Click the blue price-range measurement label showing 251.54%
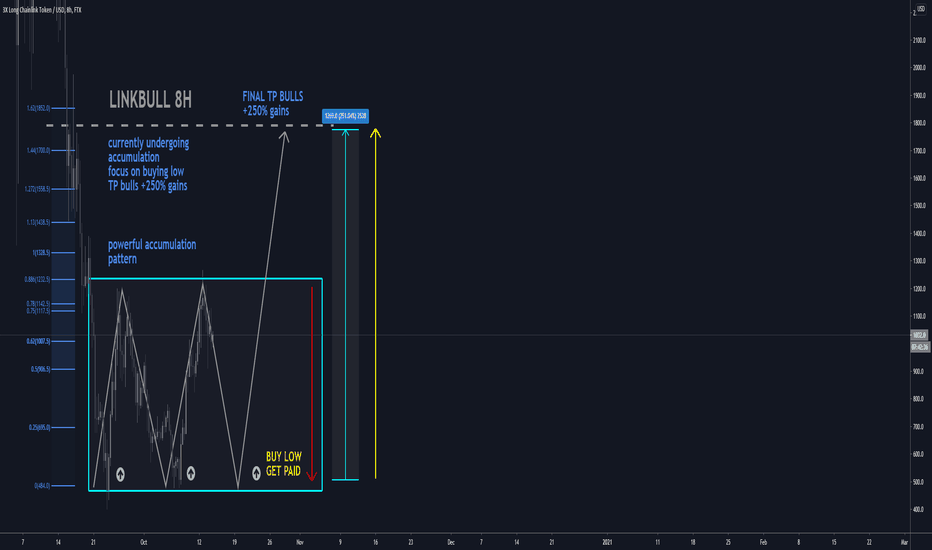This screenshot has height=550, width=932. pyautogui.click(x=345, y=116)
